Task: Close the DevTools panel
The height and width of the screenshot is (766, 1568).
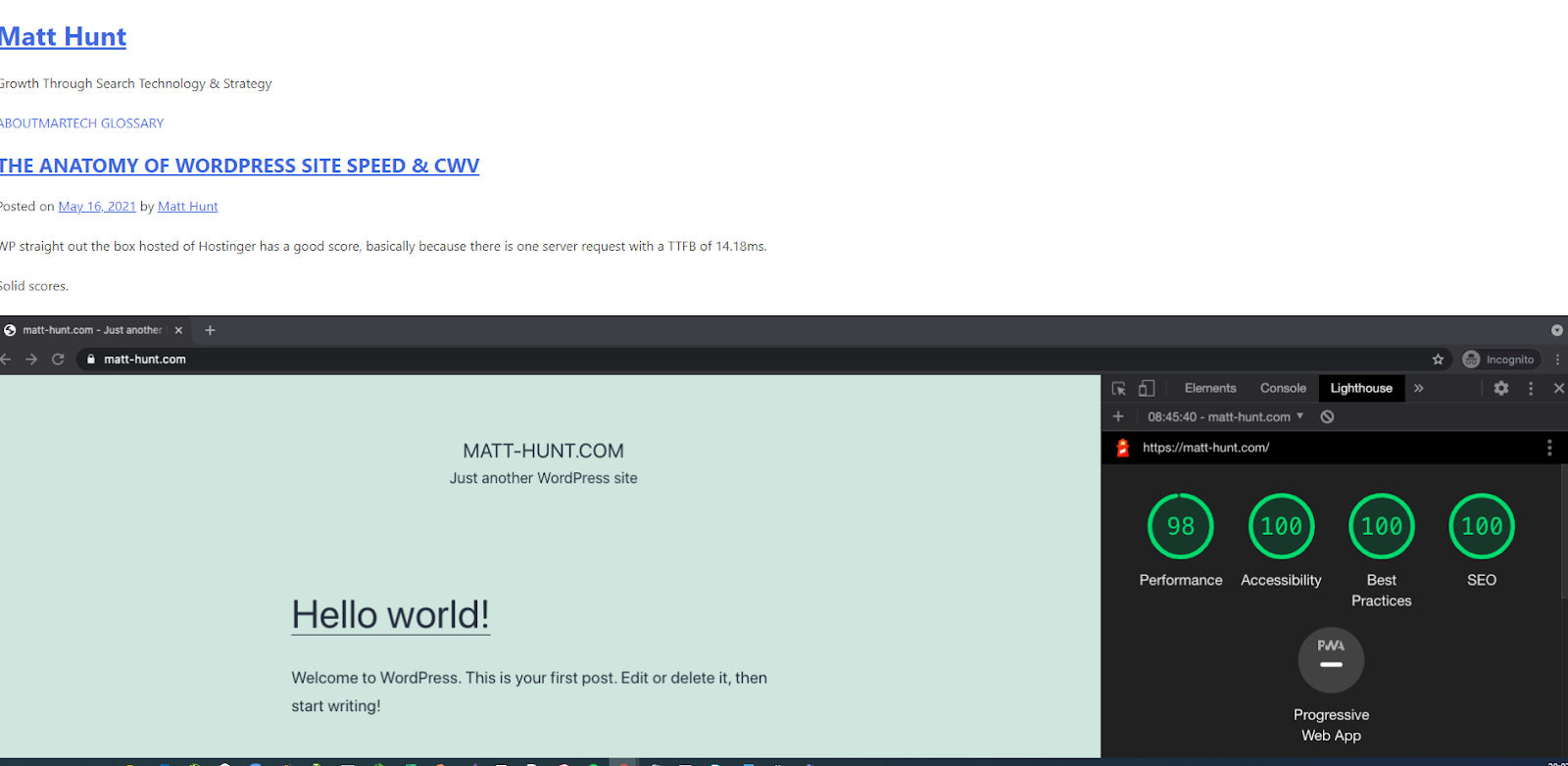Action: (x=1558, y=389)
